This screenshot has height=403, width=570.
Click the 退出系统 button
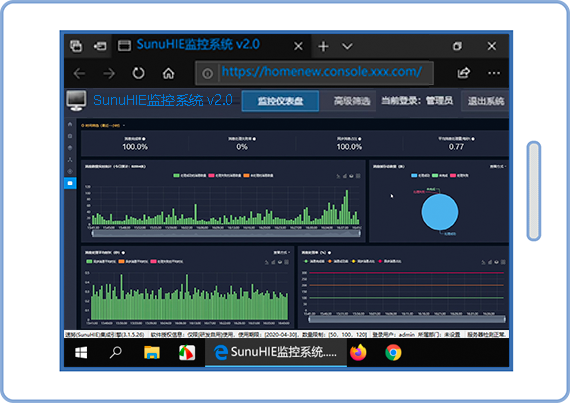tap(486, 101)
